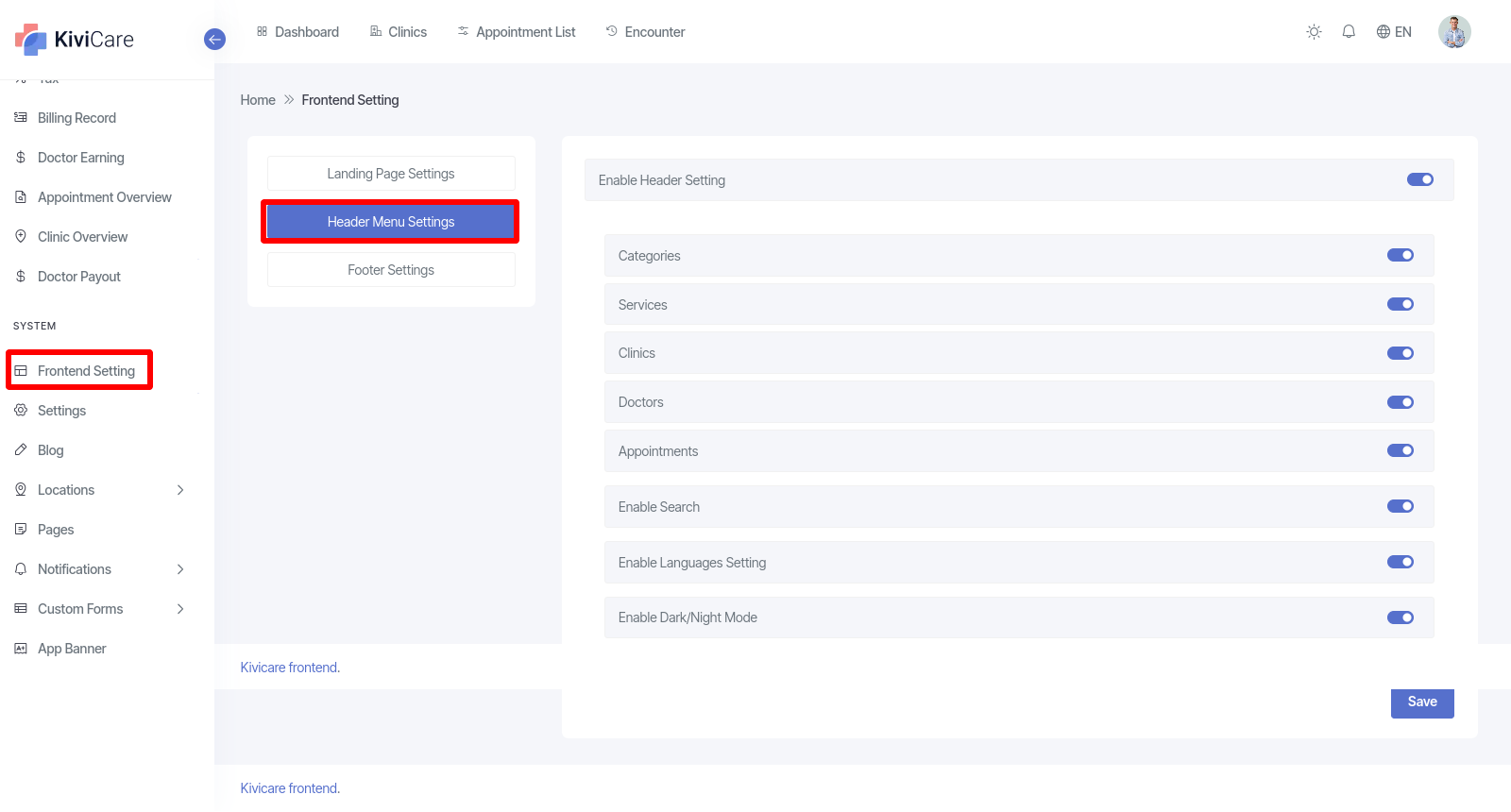The image size is (1511, 812).
Task: Open Blog page from sidebar
Action: pos(51,450)
